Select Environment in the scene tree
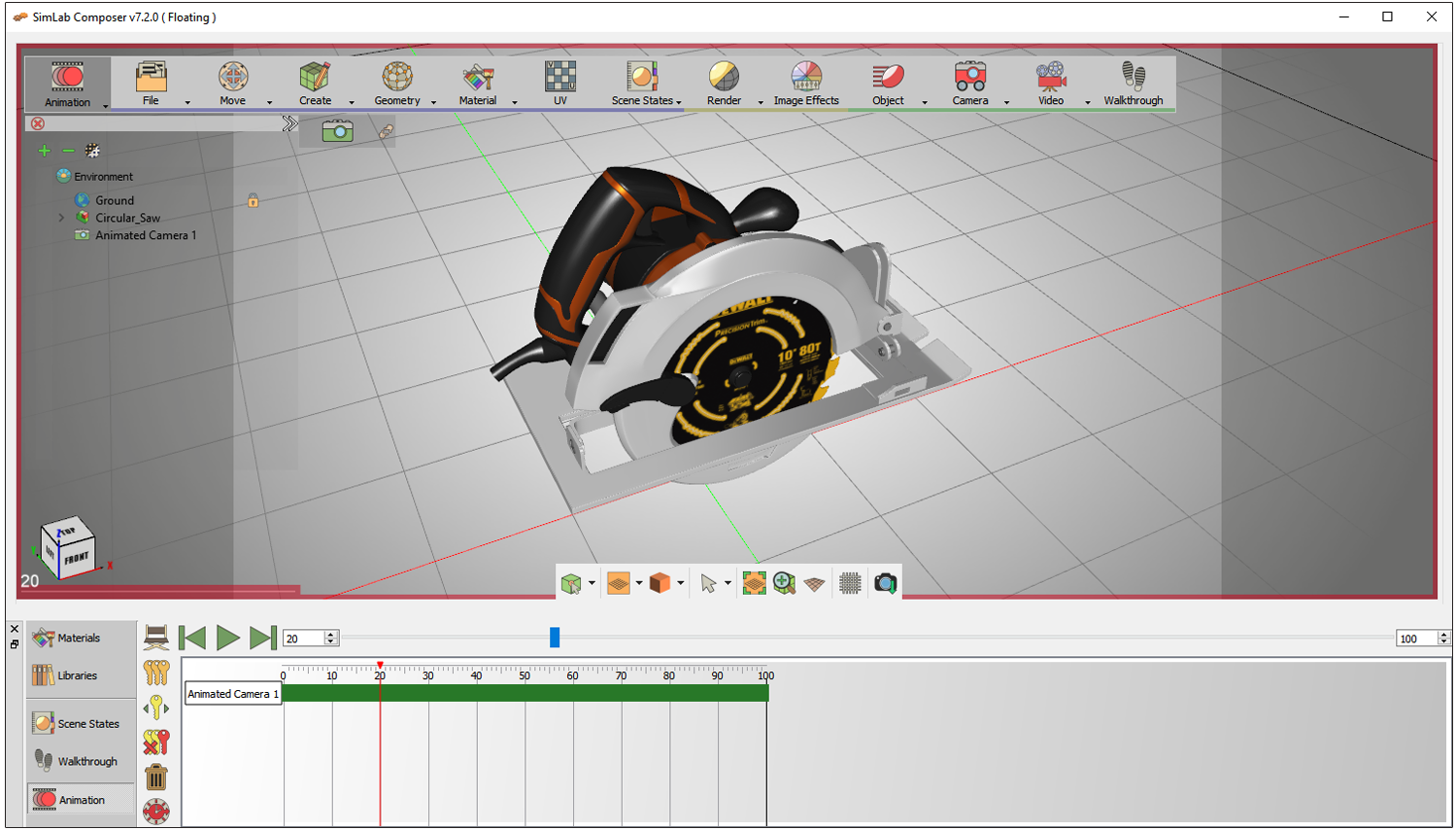 104,177
